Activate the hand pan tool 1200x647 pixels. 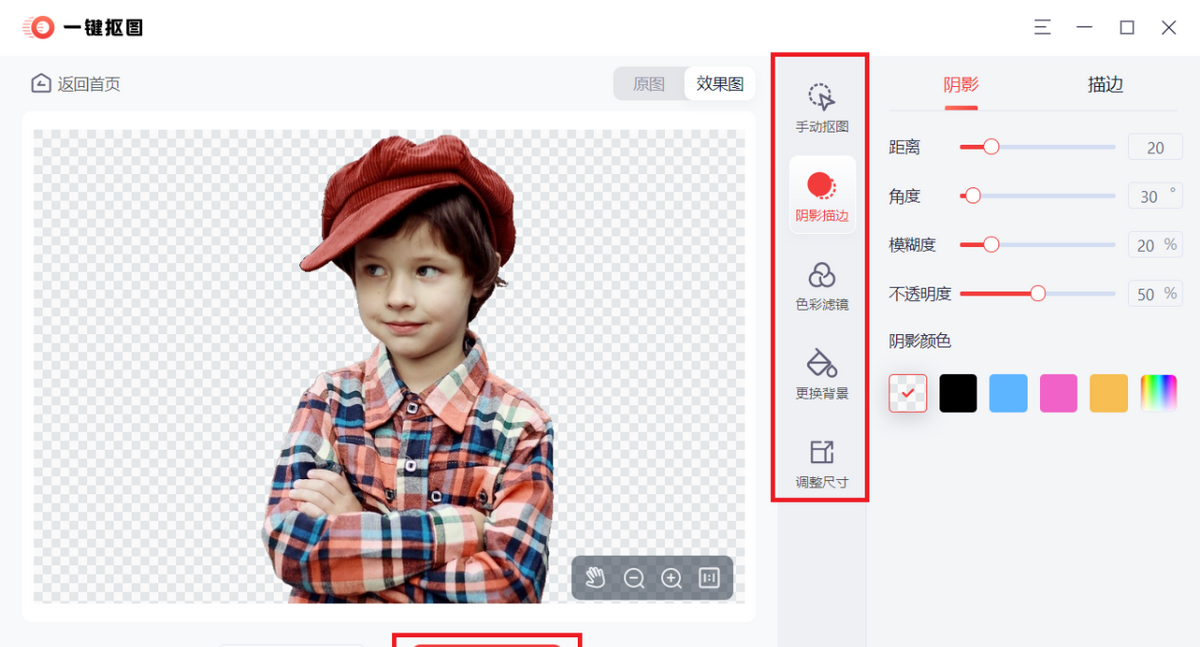point(596,578)
